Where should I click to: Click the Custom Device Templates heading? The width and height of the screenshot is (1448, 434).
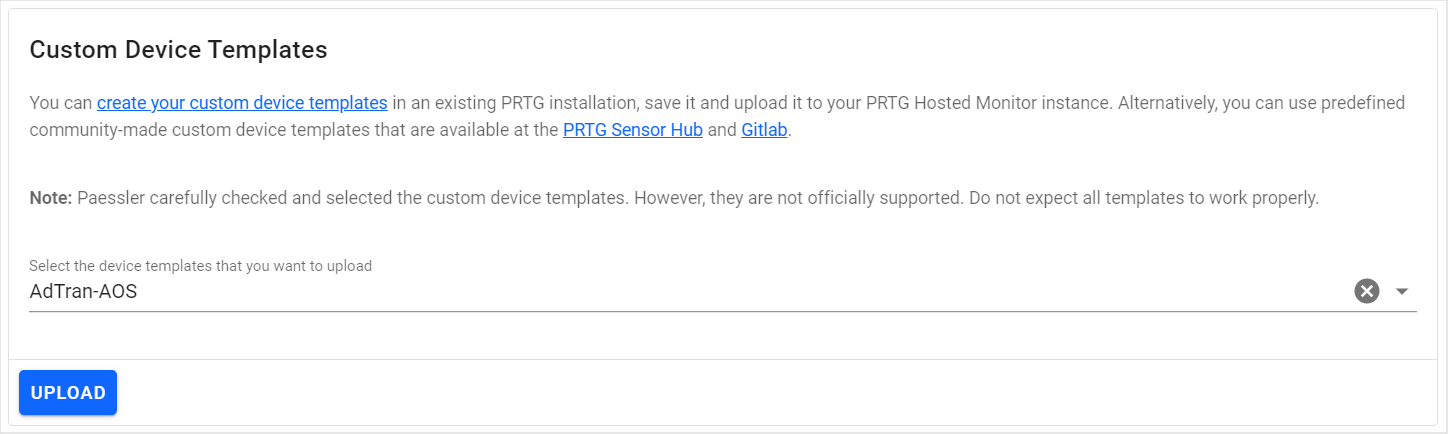click(179, 50)
